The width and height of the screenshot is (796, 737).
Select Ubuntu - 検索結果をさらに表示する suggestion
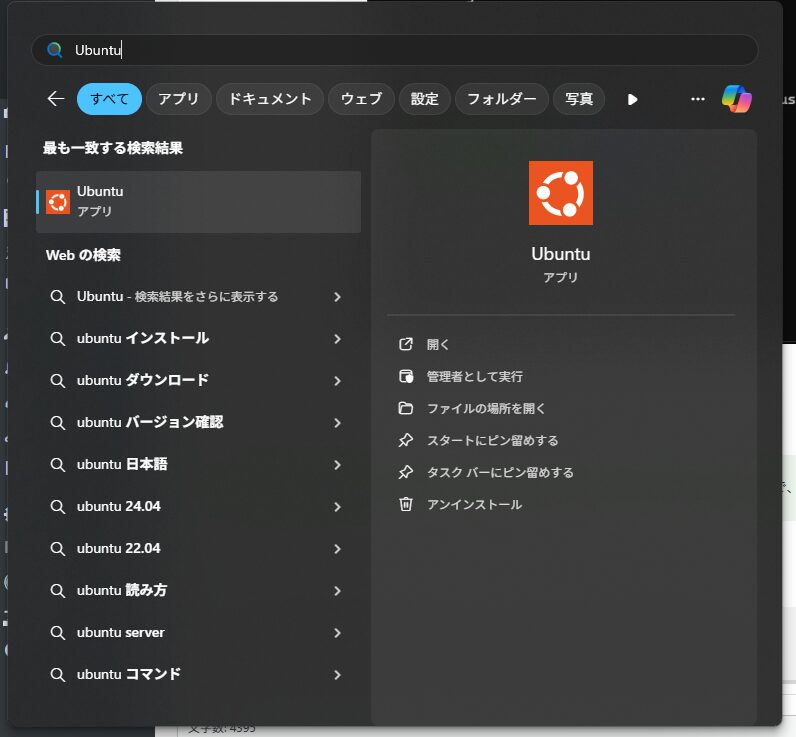[x=198, y=297]
